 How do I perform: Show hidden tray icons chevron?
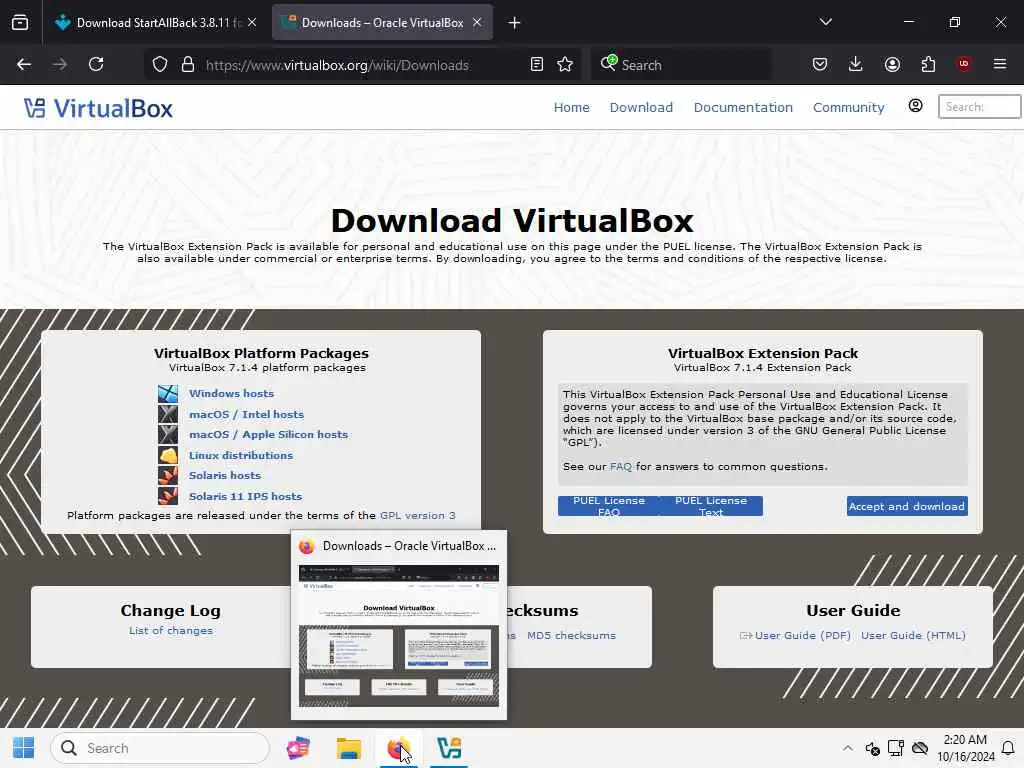click(x=848, y=748)
